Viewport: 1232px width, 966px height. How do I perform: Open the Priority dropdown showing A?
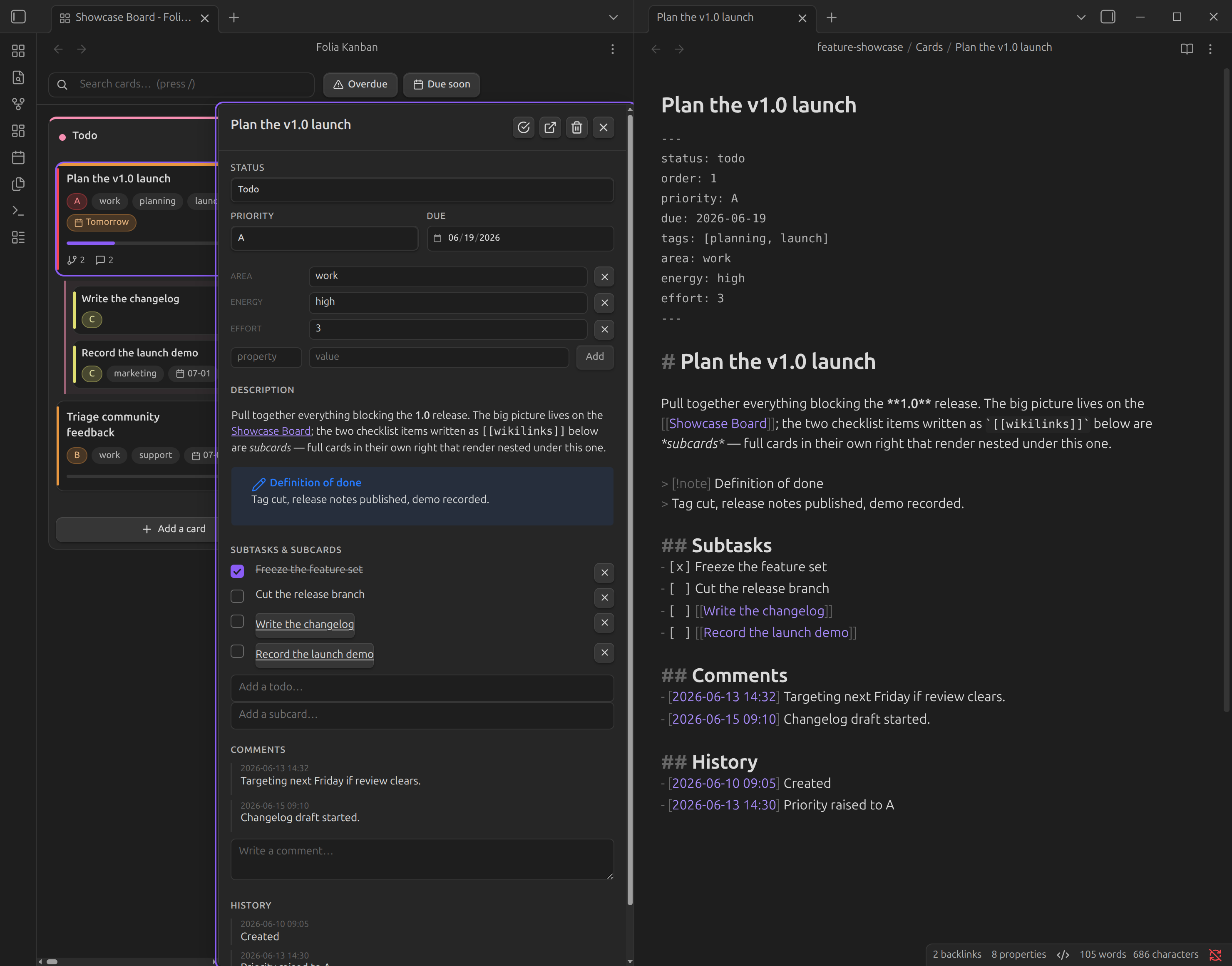pos(324,238)
